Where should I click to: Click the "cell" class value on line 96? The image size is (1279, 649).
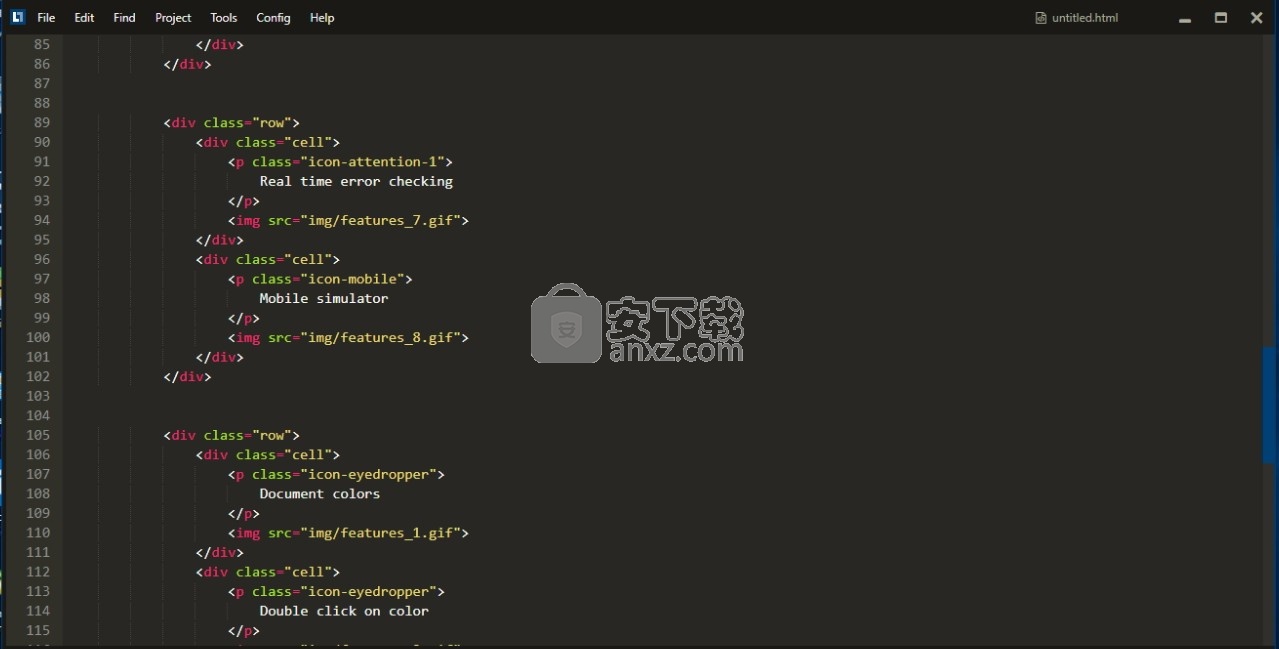point(308,259)
